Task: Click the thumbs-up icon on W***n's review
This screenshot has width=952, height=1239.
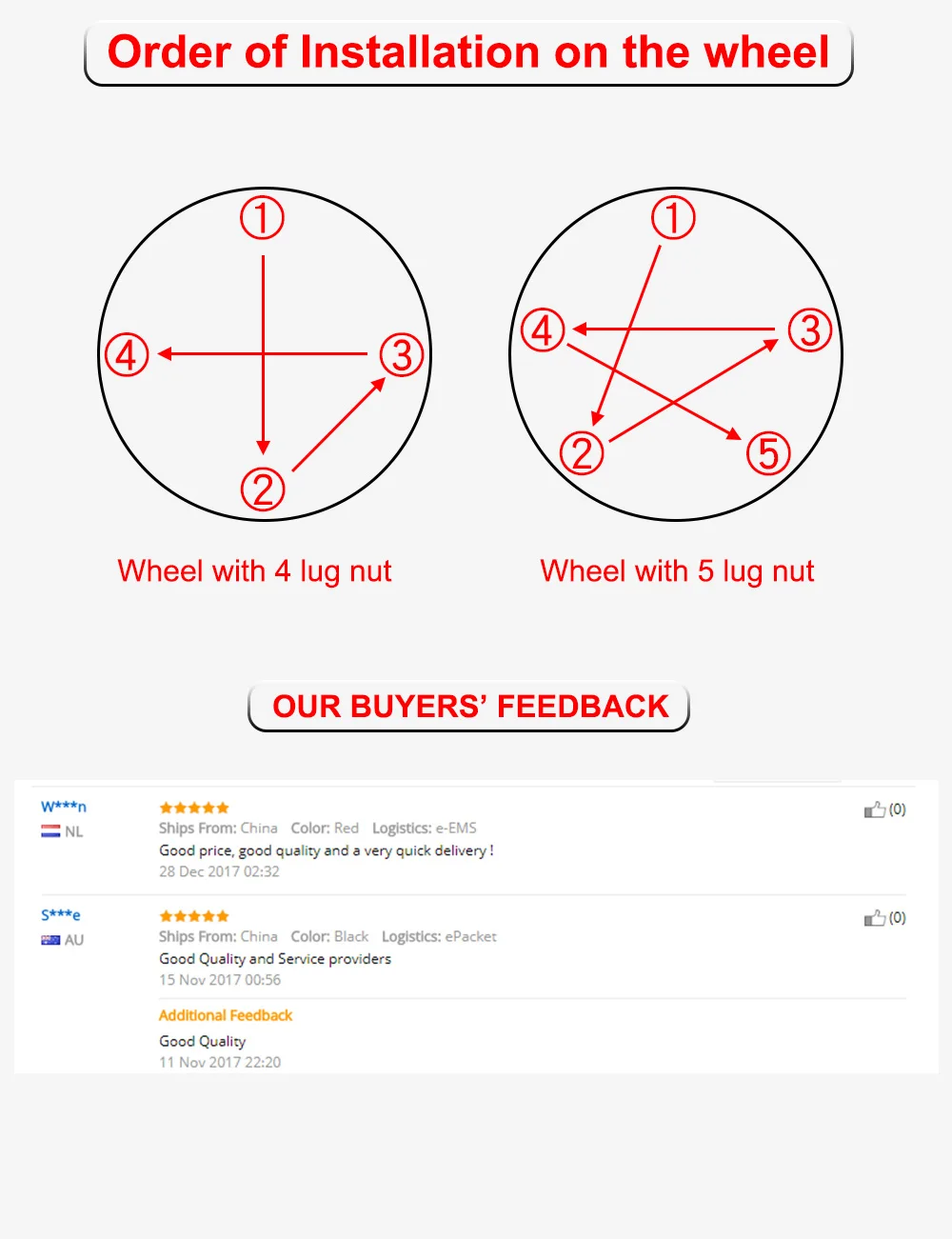Action: 874,809
